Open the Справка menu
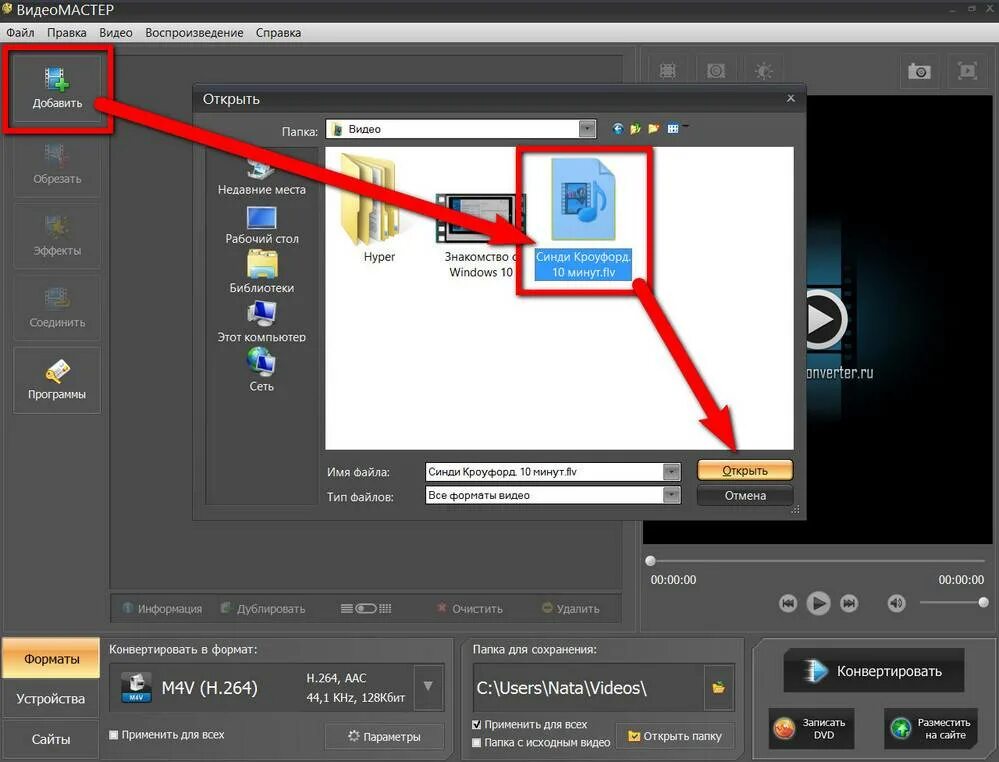The width and height of the screenshot is (999, 762). tap(278, 32)
